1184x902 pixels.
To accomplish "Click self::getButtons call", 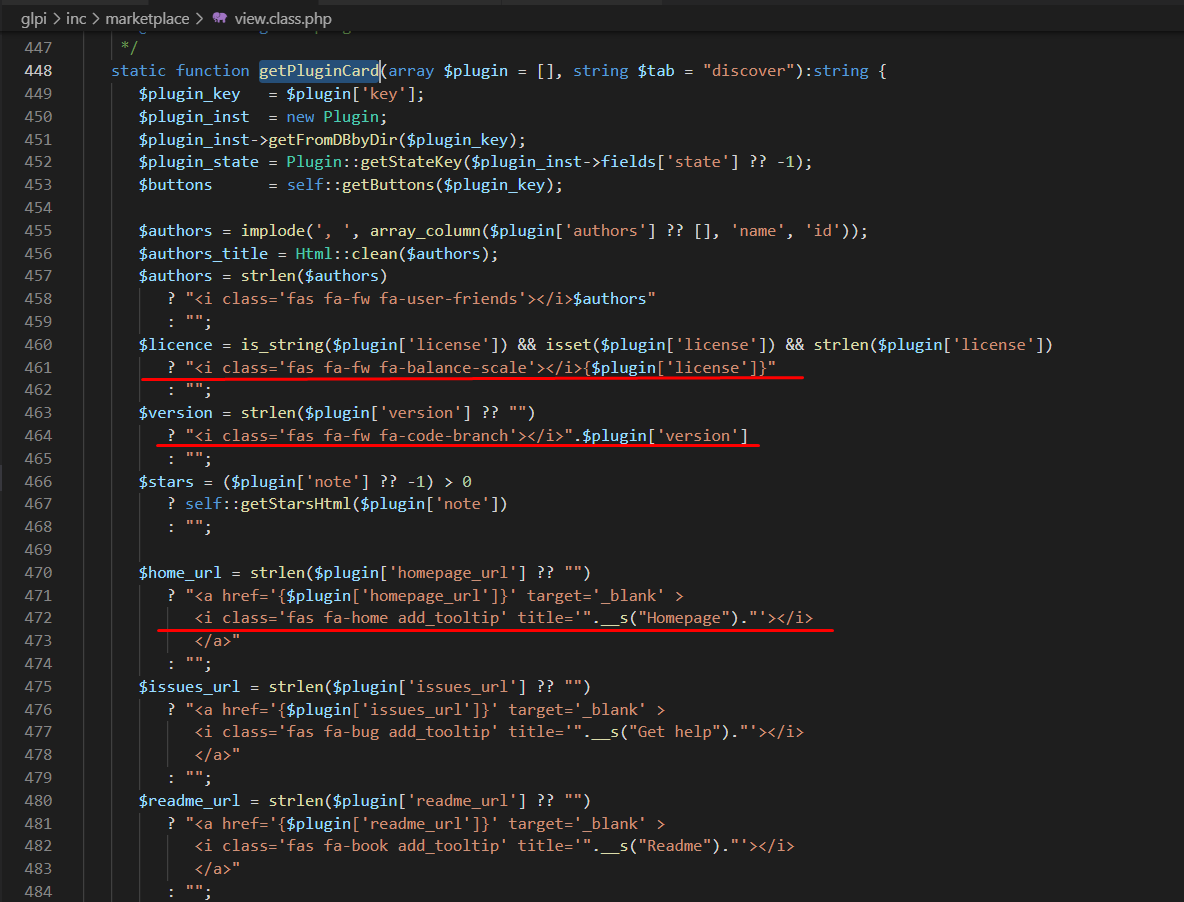I will coord(360,185).
